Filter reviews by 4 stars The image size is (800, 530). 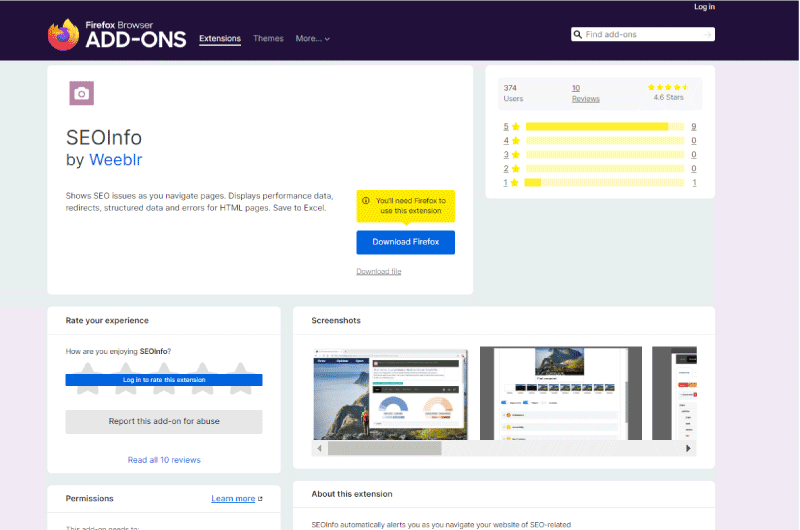coord(511,140)
